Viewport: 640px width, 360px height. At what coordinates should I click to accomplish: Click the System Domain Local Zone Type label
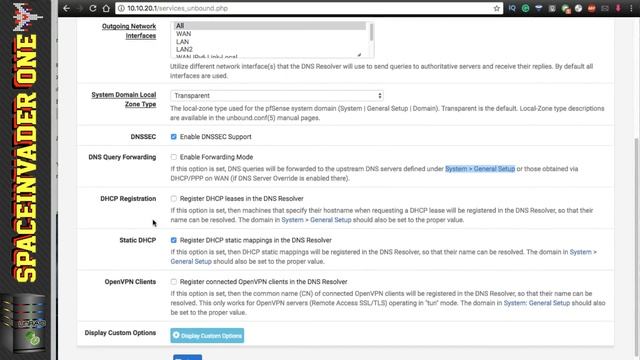click(124, 100)
